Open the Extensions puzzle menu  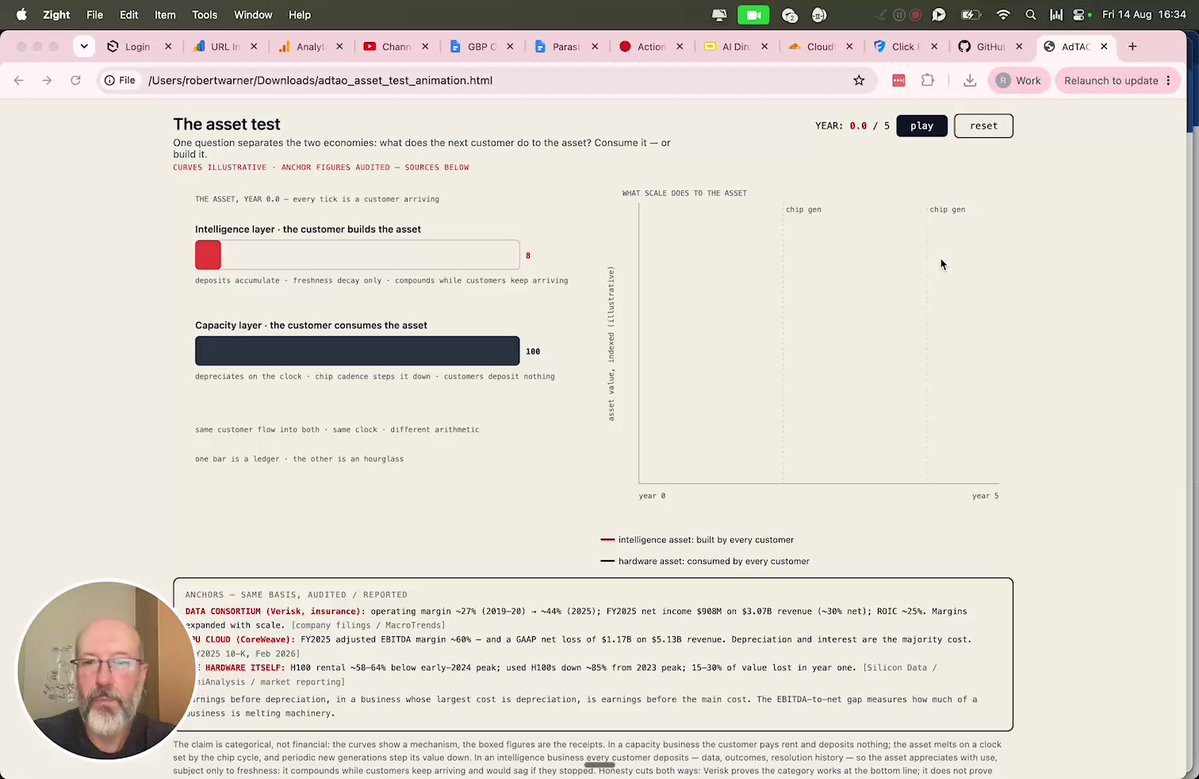[928, 80]
